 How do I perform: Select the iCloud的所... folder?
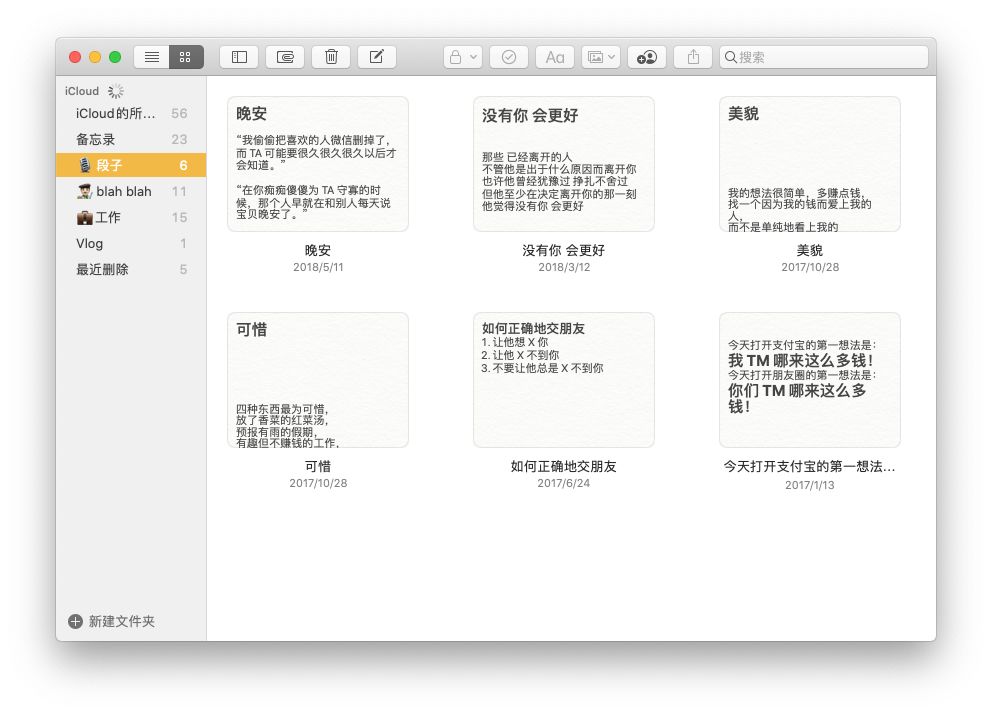[x=131, y=113]
